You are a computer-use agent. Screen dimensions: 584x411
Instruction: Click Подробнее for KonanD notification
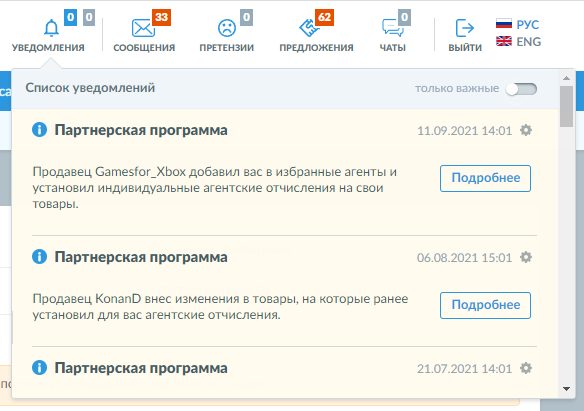point(485,305)
